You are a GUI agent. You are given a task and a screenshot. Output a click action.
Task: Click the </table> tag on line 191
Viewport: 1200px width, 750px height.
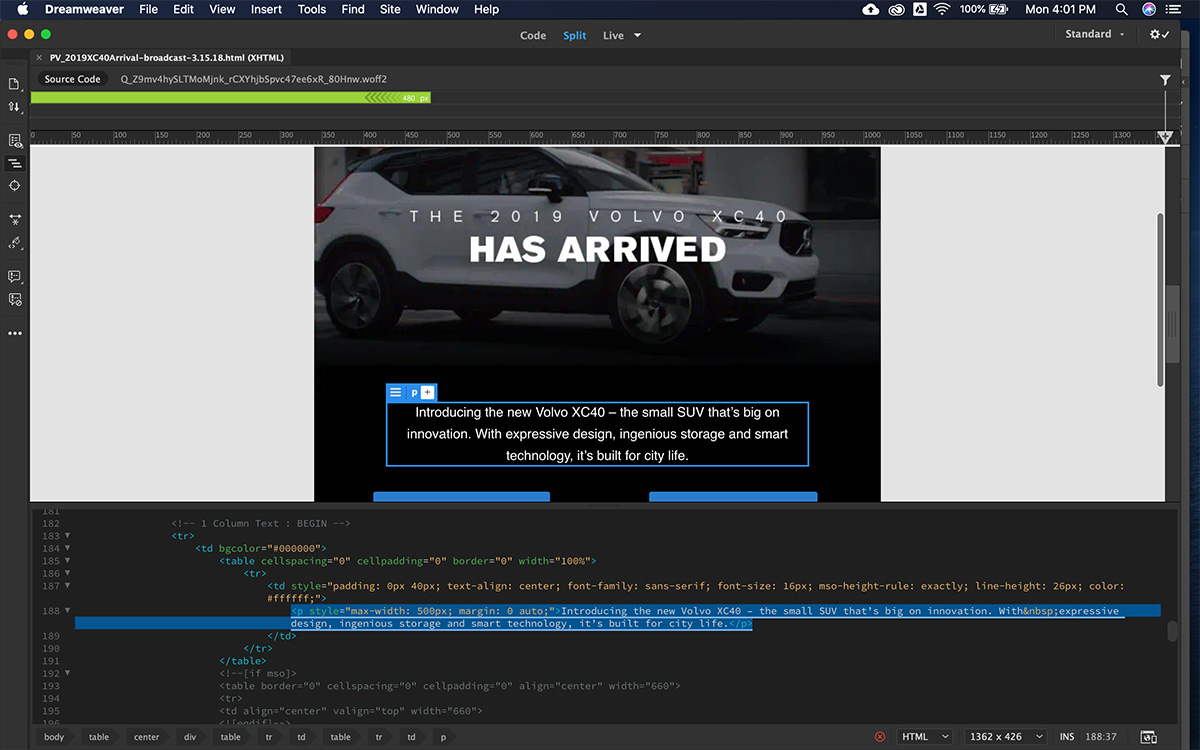click(242, 661)
